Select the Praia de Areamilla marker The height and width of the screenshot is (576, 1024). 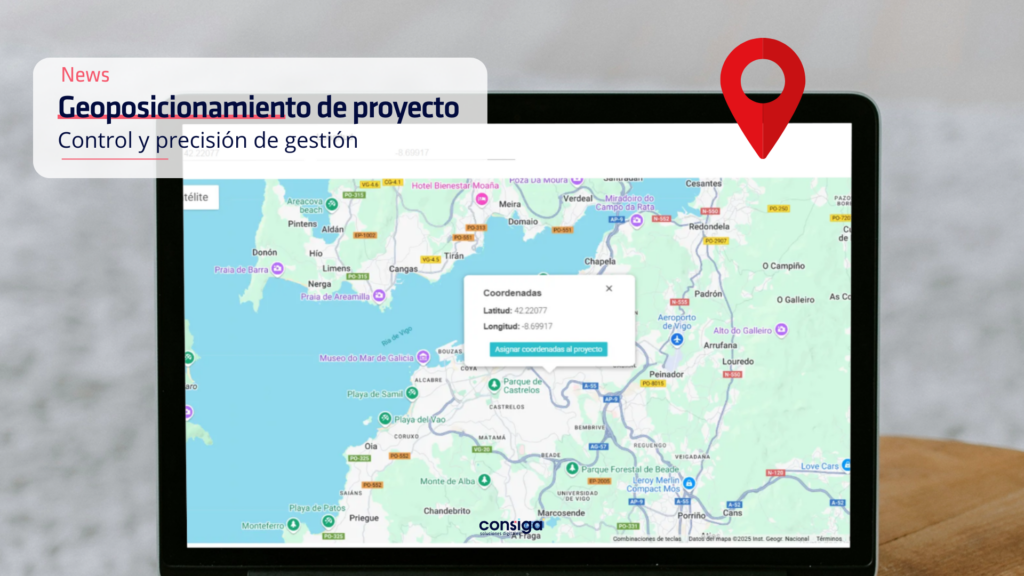pos(380,296)
